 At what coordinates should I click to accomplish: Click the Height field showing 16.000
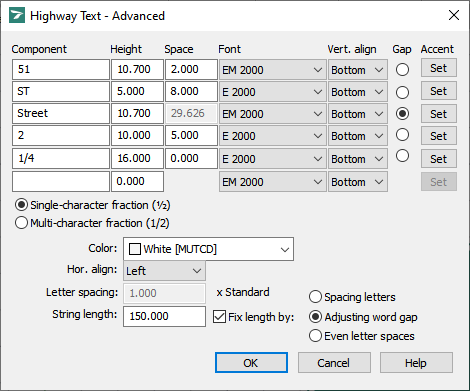tap(137, 158)
